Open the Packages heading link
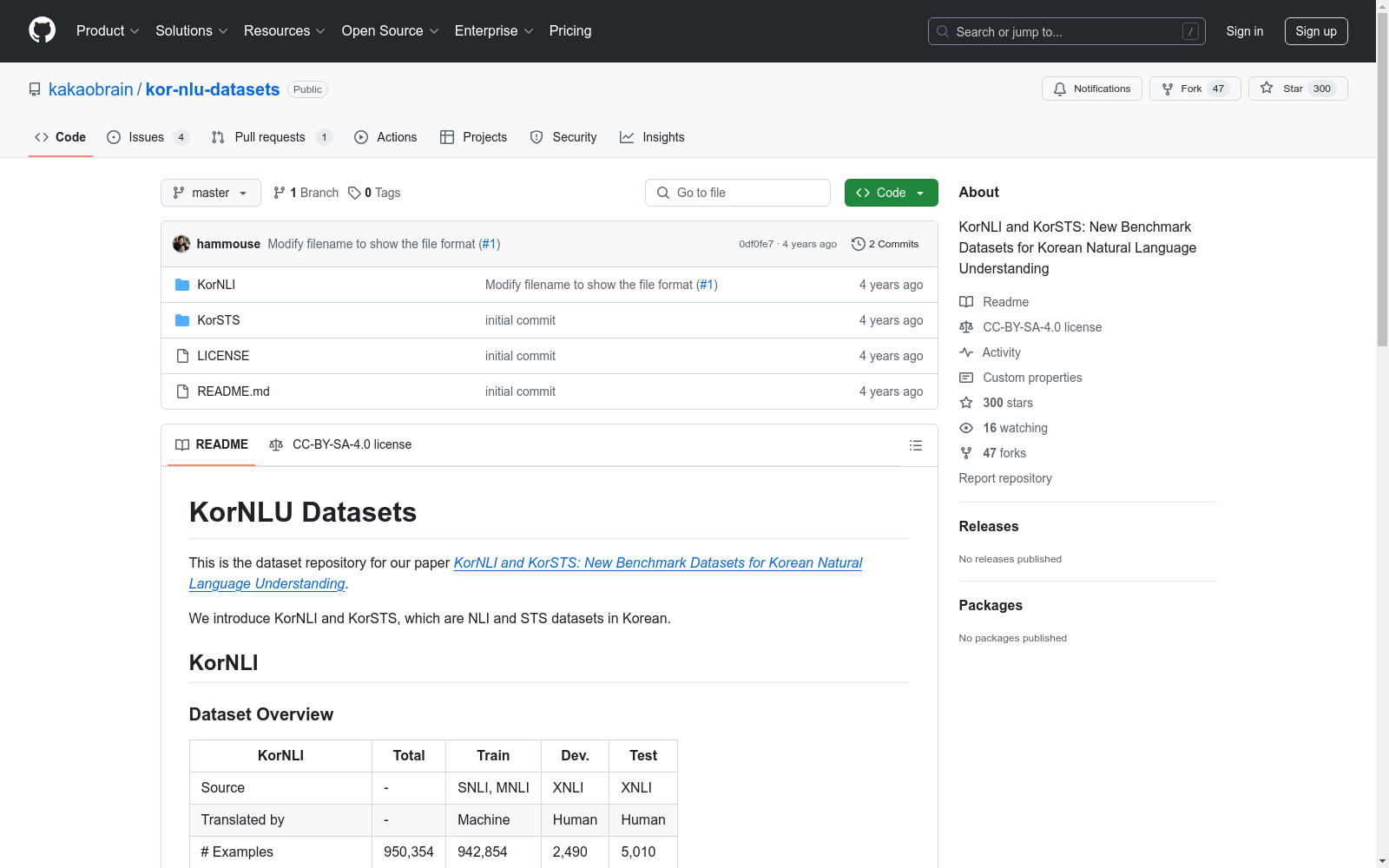 click(991, 605)
